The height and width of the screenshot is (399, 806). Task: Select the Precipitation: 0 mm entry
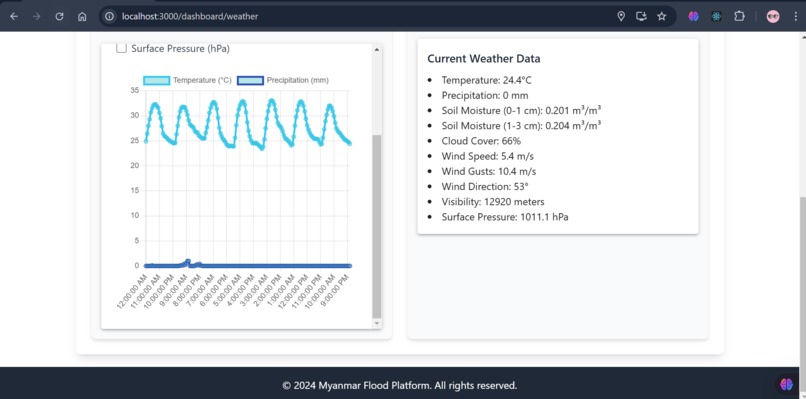485,96
